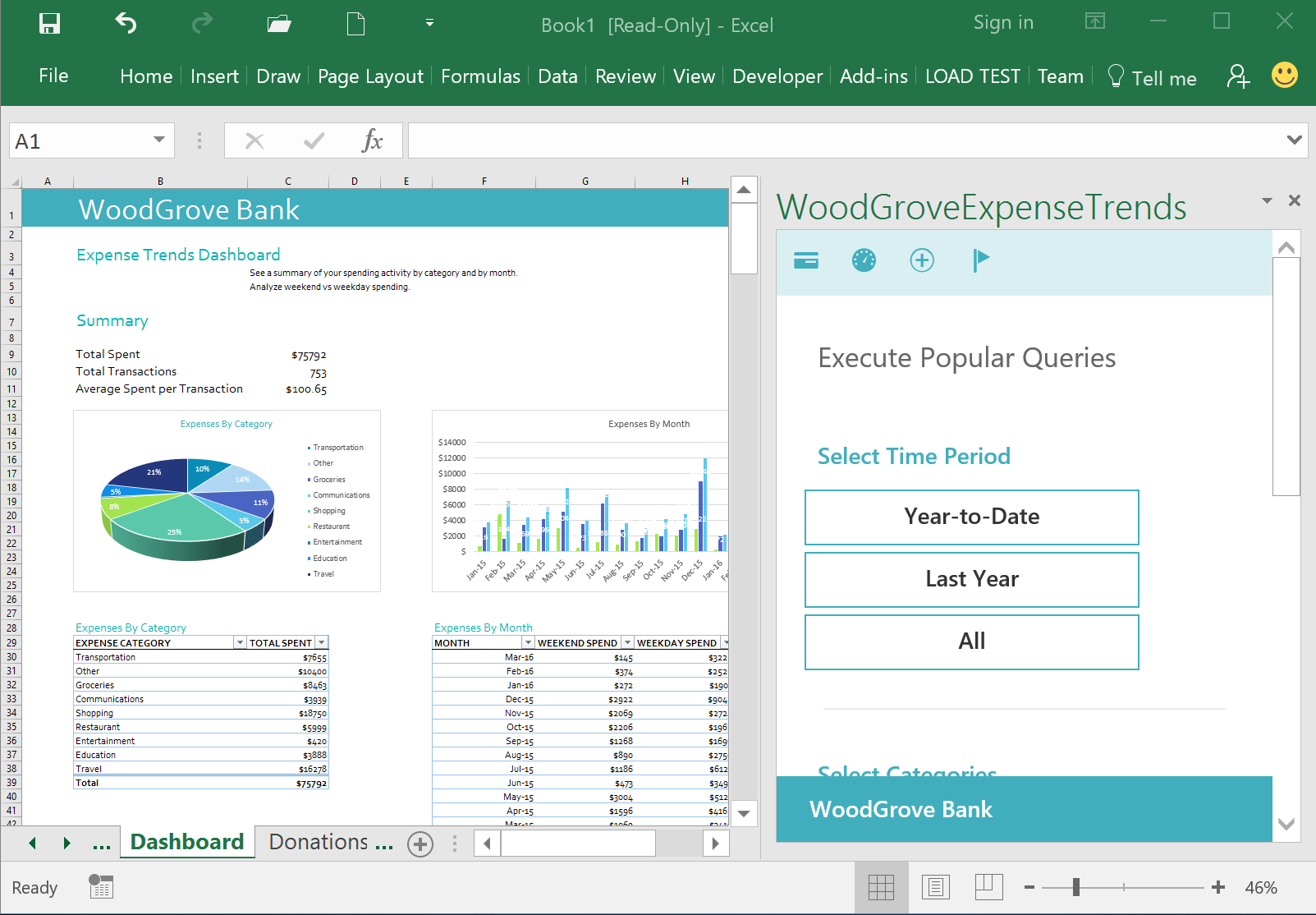The height and width of the screenshot is (915, 1316).
Task: Open Ribbon Display Options
Action: click(x=1095, y=21)
